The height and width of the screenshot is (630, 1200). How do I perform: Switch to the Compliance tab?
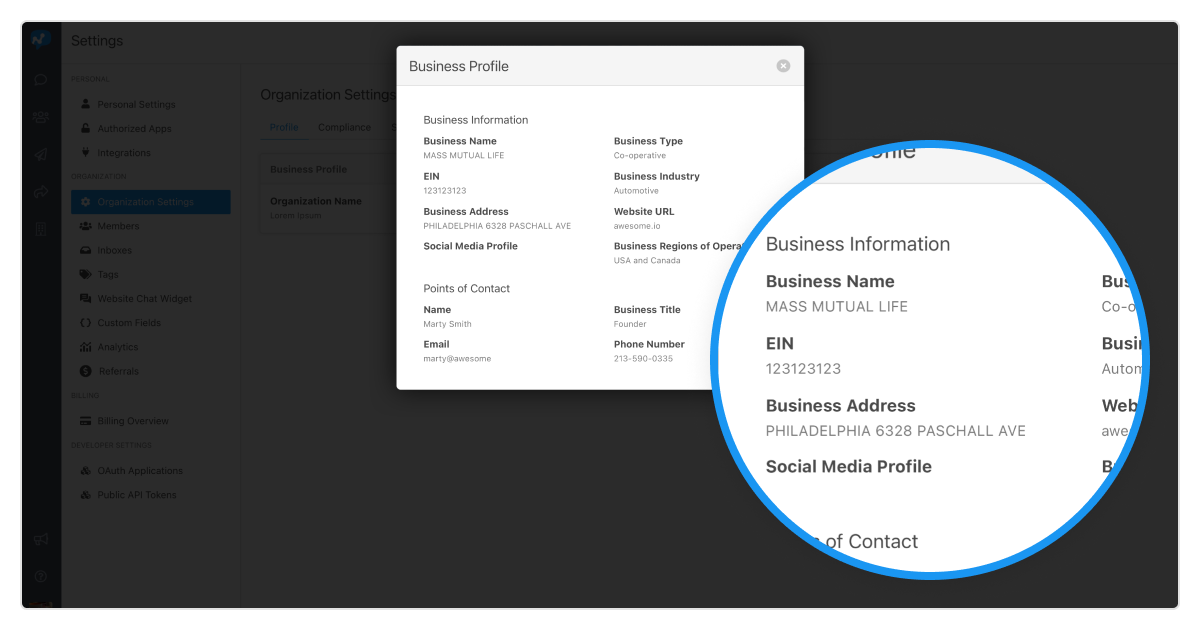point(344,127)
